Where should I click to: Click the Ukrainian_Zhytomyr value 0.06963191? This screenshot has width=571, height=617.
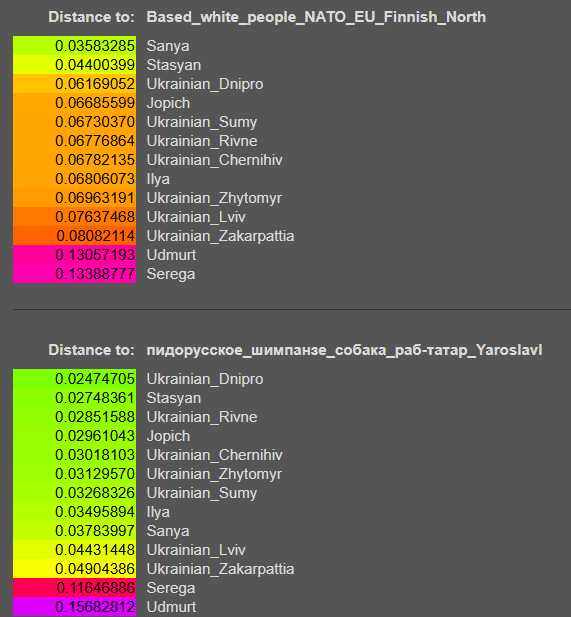74,198
